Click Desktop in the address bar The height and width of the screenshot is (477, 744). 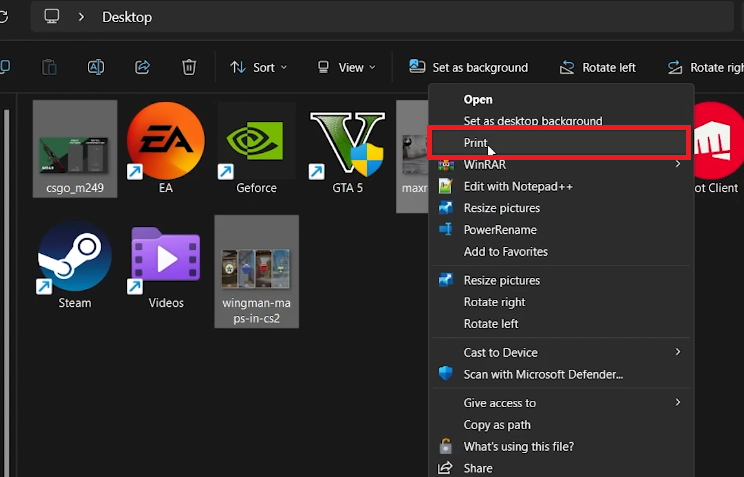[127, 17]
